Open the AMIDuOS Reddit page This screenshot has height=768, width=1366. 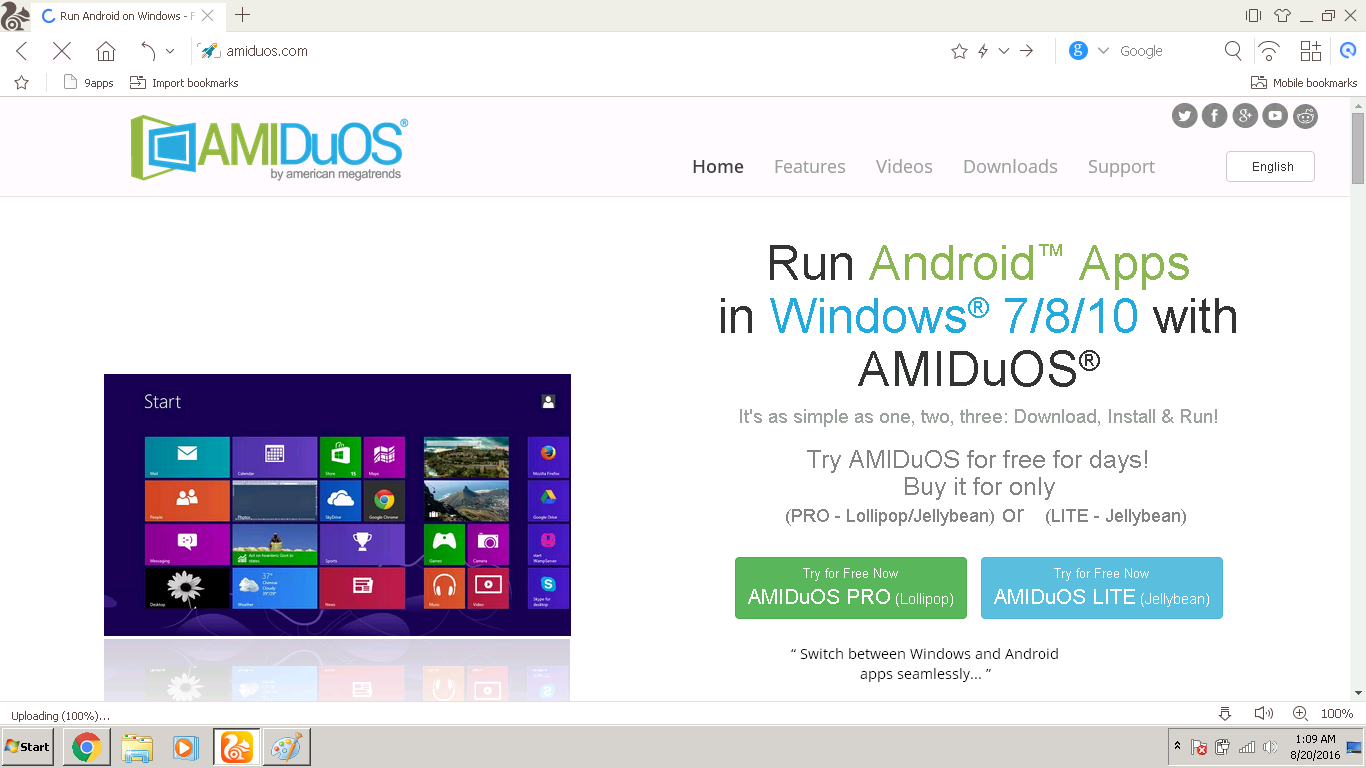pos(1306,115)
